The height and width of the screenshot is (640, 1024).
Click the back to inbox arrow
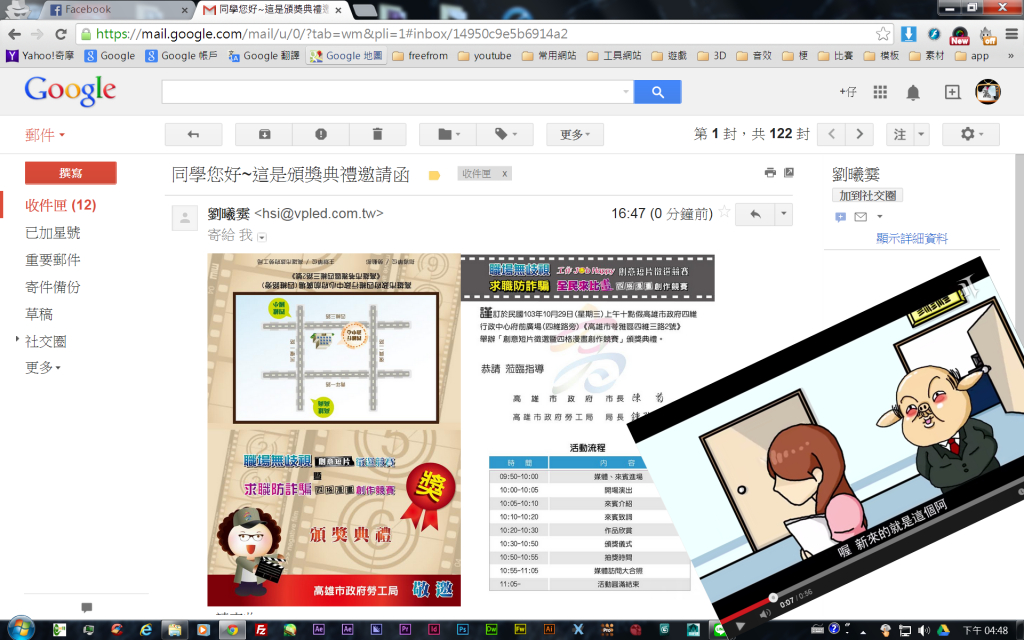coord(193,134)
